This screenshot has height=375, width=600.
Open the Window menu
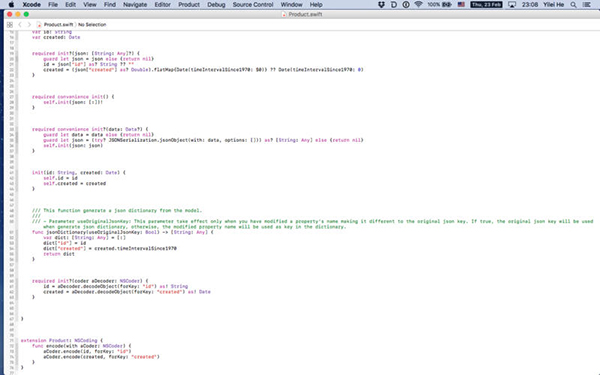tap(292, 5)
